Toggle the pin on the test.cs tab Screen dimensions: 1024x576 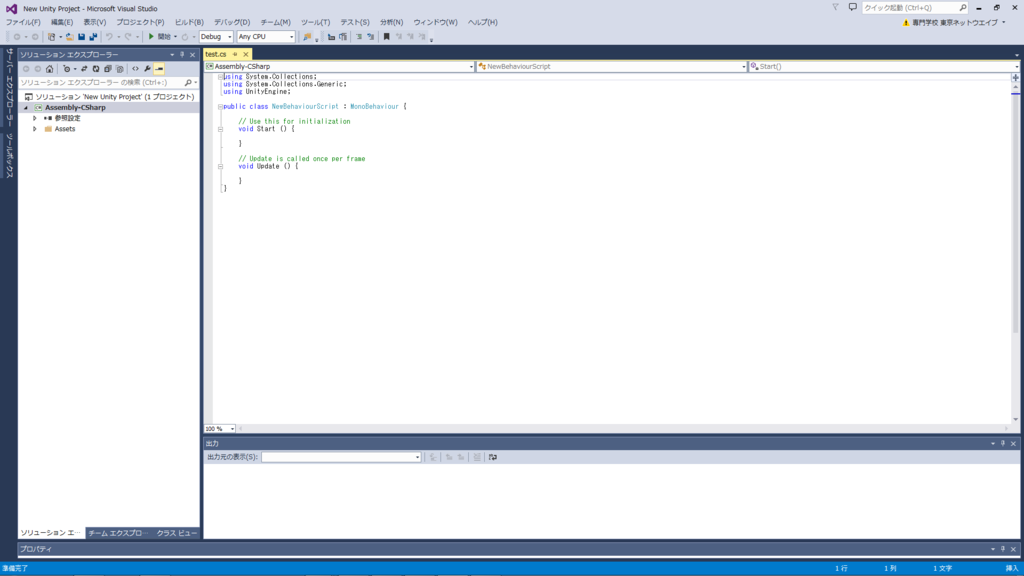point(235,54)
